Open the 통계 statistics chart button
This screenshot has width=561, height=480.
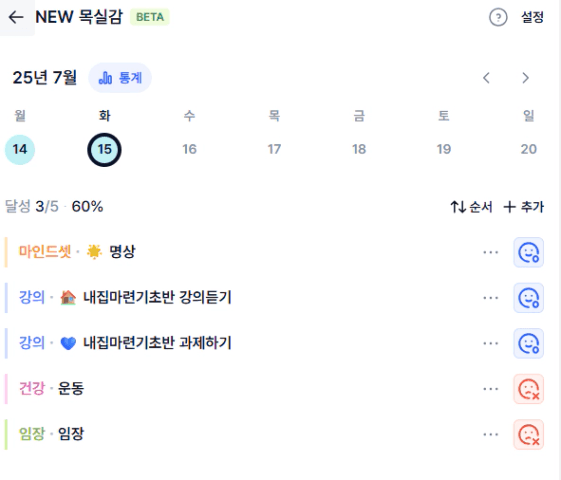(x=120, y=78)
